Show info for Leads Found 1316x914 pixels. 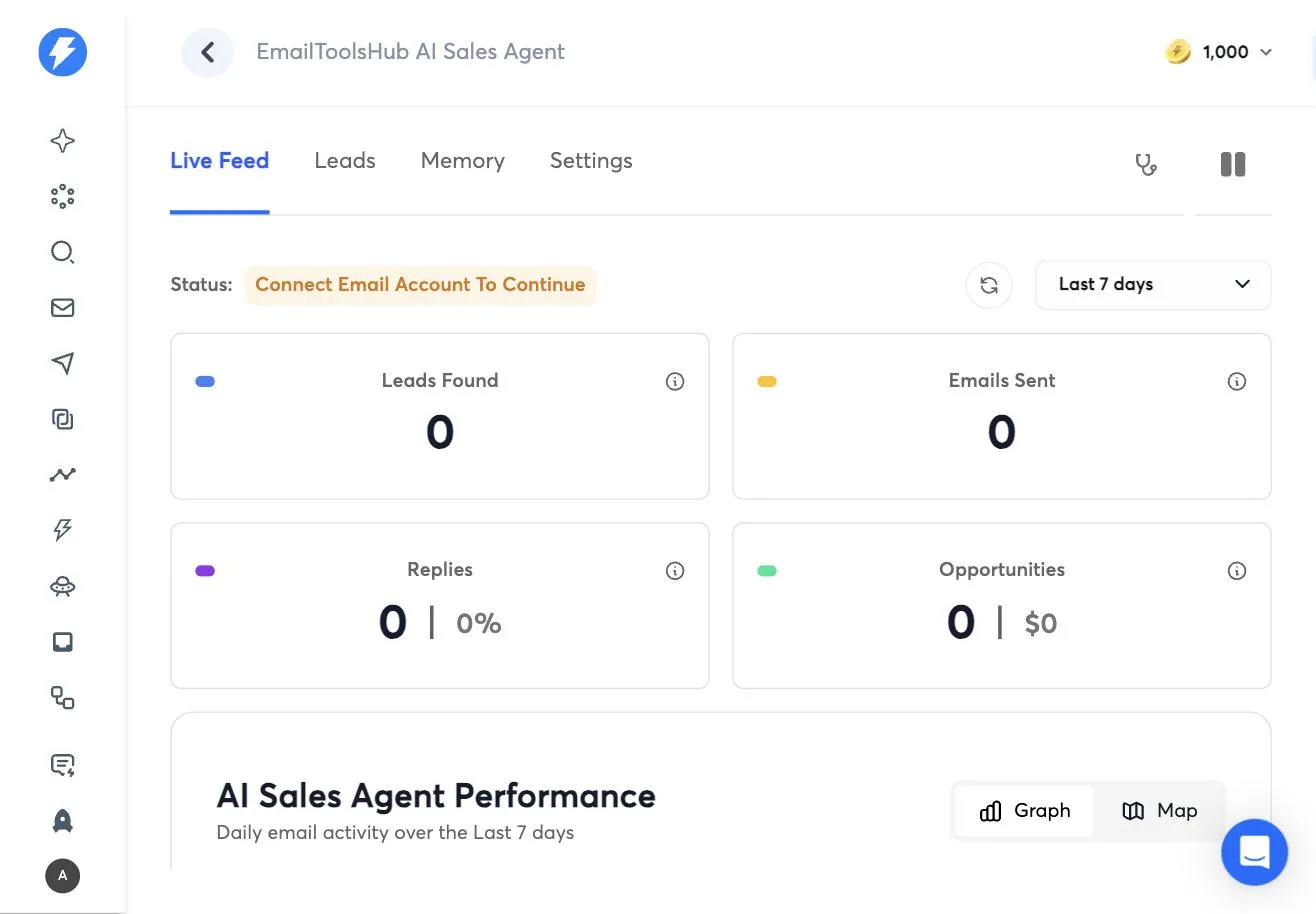(x=675, y=381)
